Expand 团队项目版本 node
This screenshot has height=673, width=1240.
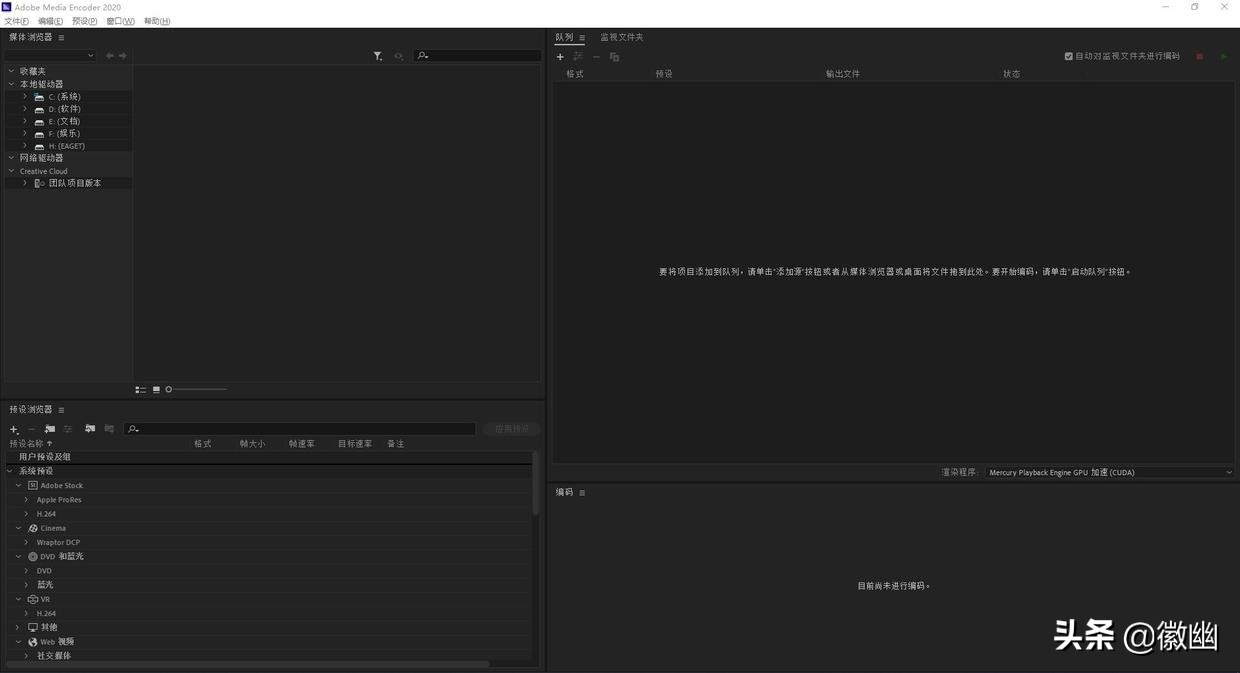(25, 183)
